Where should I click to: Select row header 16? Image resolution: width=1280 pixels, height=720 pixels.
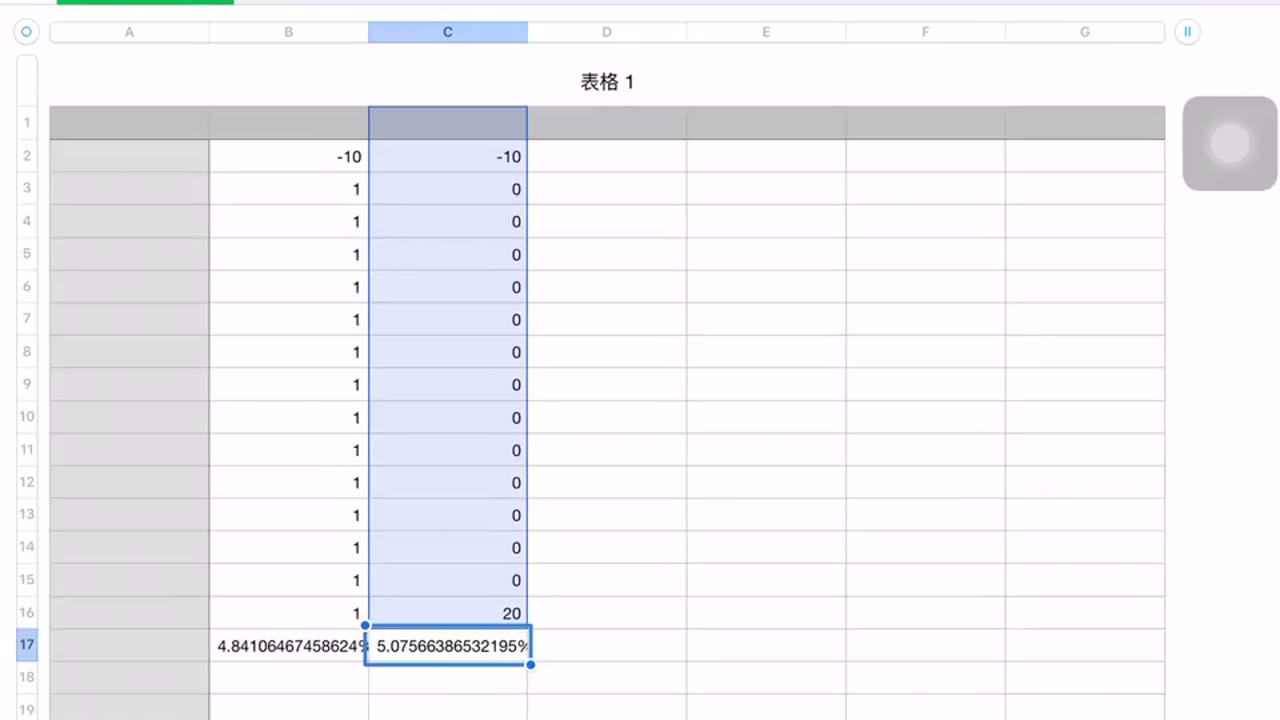point(27,612)
